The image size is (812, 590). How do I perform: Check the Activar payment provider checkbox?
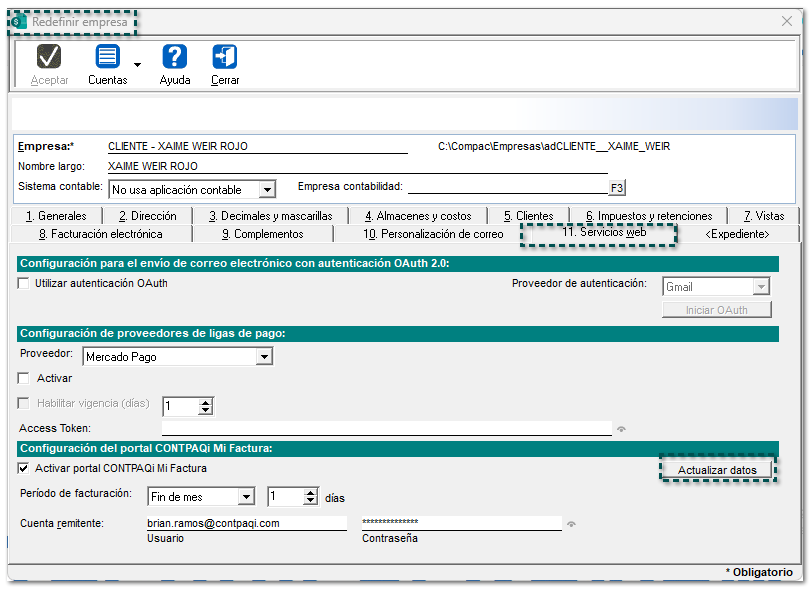pos(24,379)
